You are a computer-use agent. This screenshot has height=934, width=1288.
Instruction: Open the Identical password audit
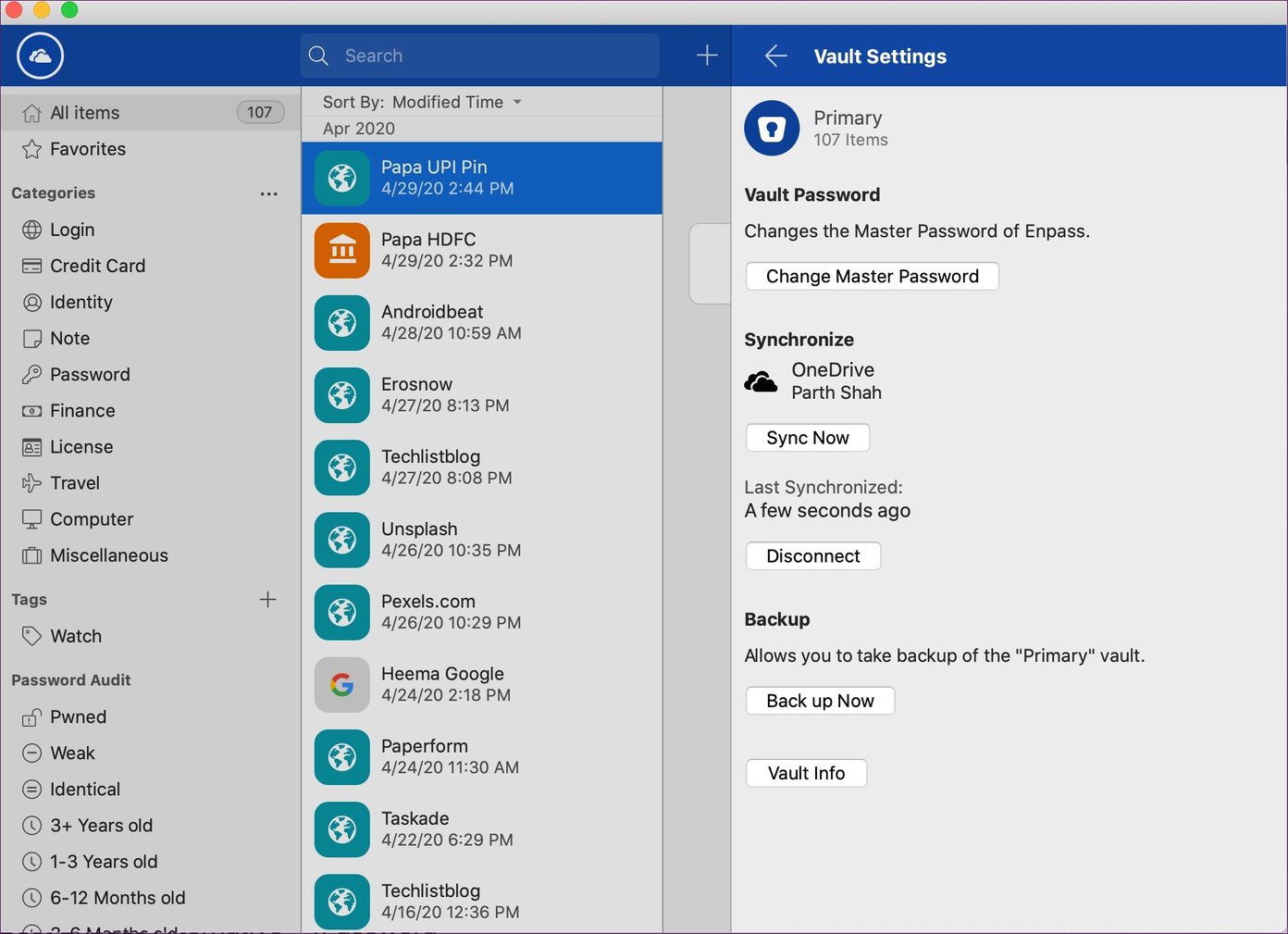pyautogui.click(x=150, y=789)
